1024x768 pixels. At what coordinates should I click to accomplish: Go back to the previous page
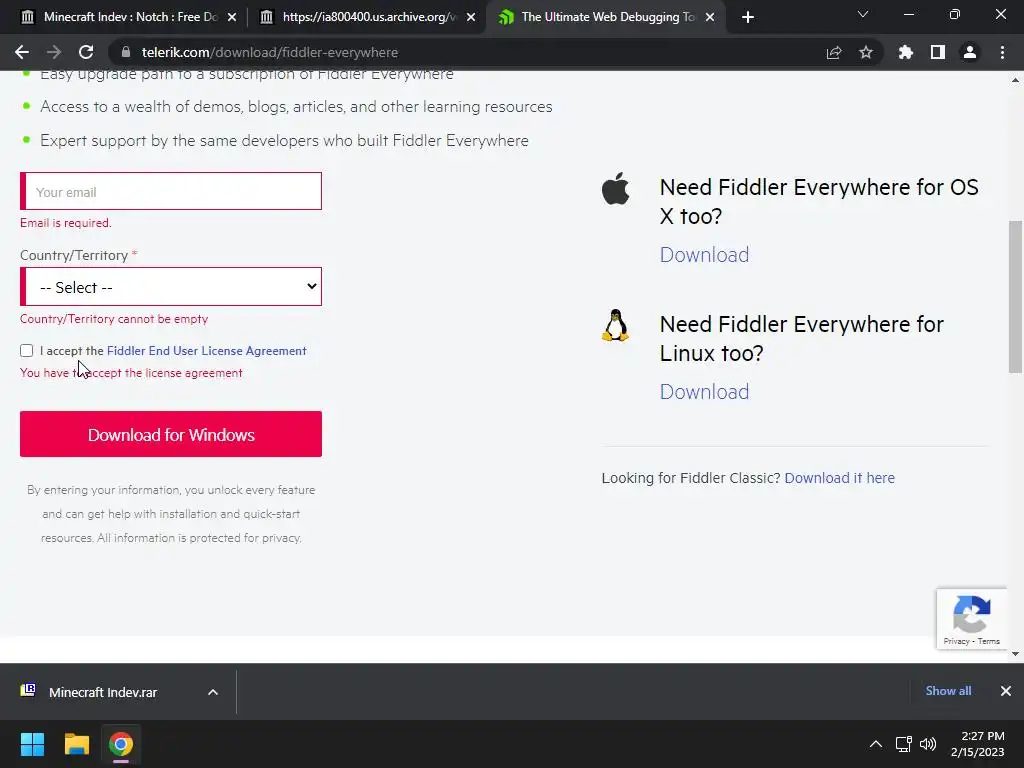tap(22, 52)
